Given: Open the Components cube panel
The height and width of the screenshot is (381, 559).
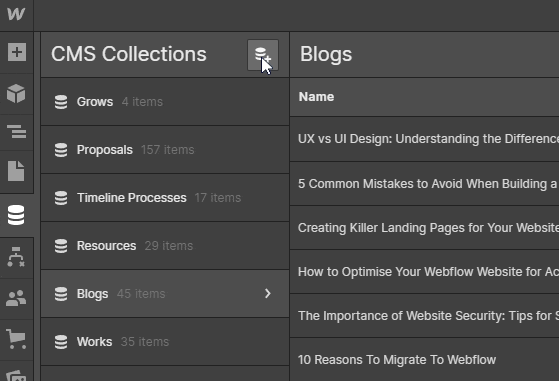Looking at the screenshot, I should pyautogui.click(x=16, y=93).
